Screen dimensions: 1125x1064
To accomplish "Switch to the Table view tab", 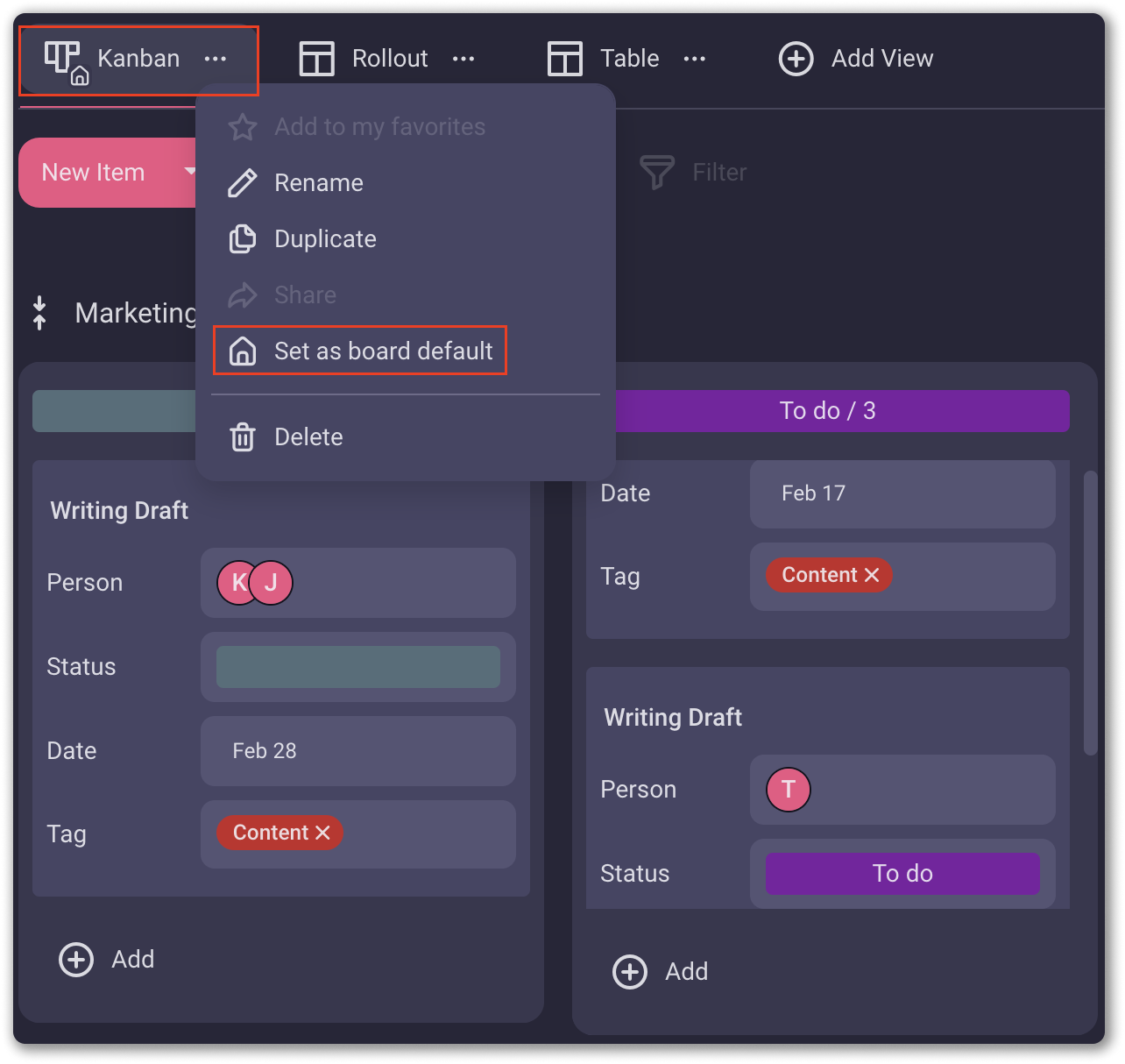I will [628, 59].
